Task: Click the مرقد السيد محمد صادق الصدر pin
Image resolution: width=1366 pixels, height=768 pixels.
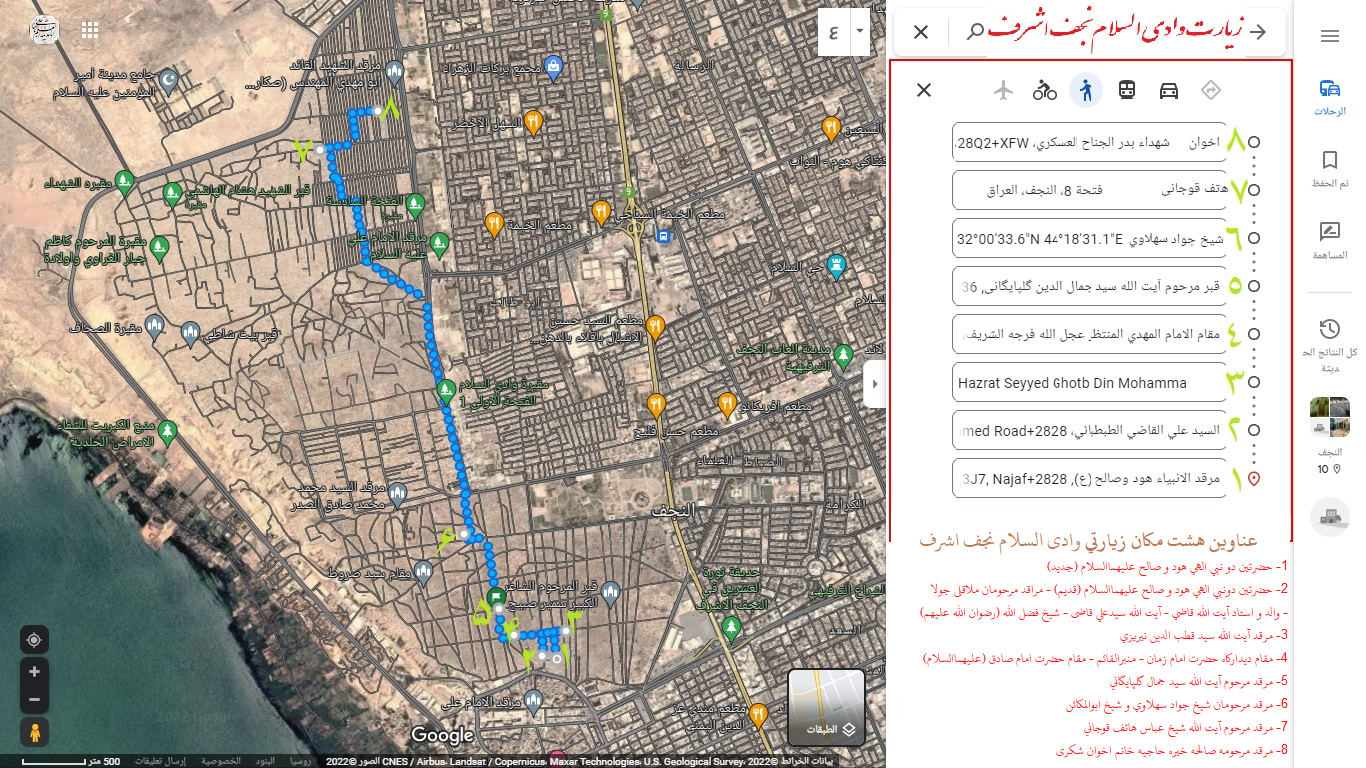Action: pyautogui.click(x=397, y=494)
